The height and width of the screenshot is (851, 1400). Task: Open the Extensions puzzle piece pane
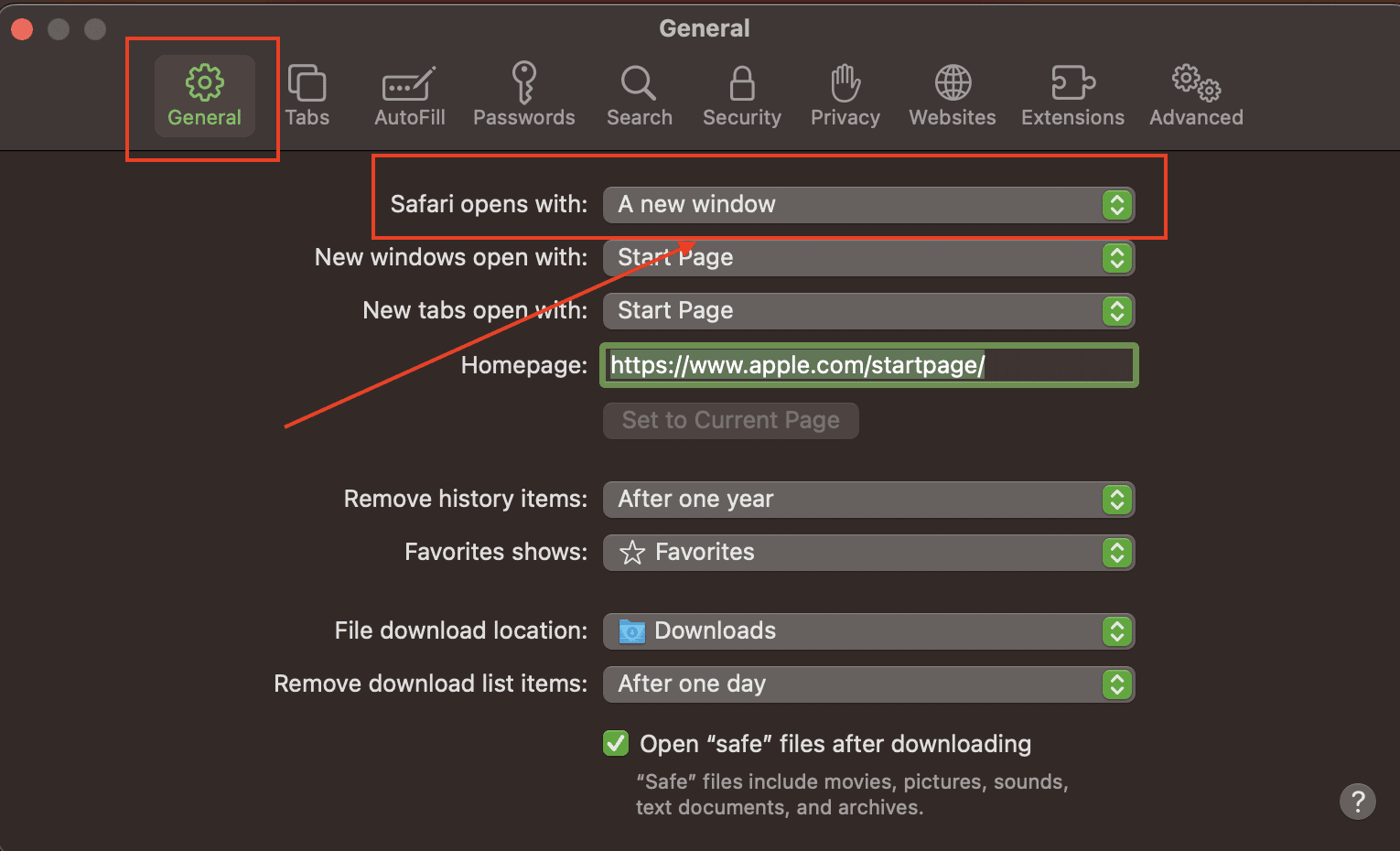tap(1072, 95)
